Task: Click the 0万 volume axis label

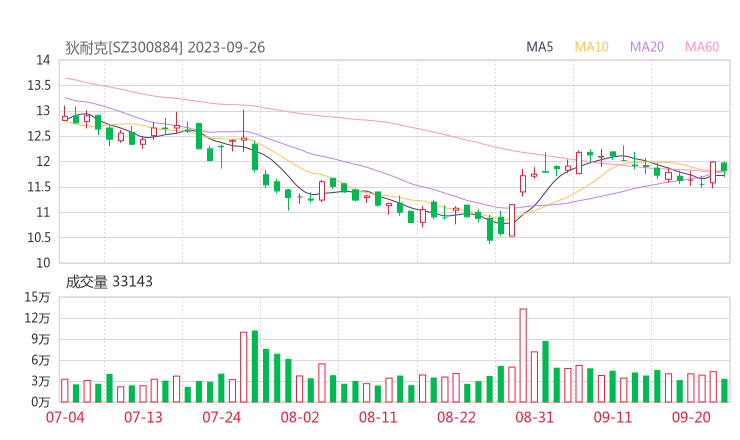Action: pos(41,402)
